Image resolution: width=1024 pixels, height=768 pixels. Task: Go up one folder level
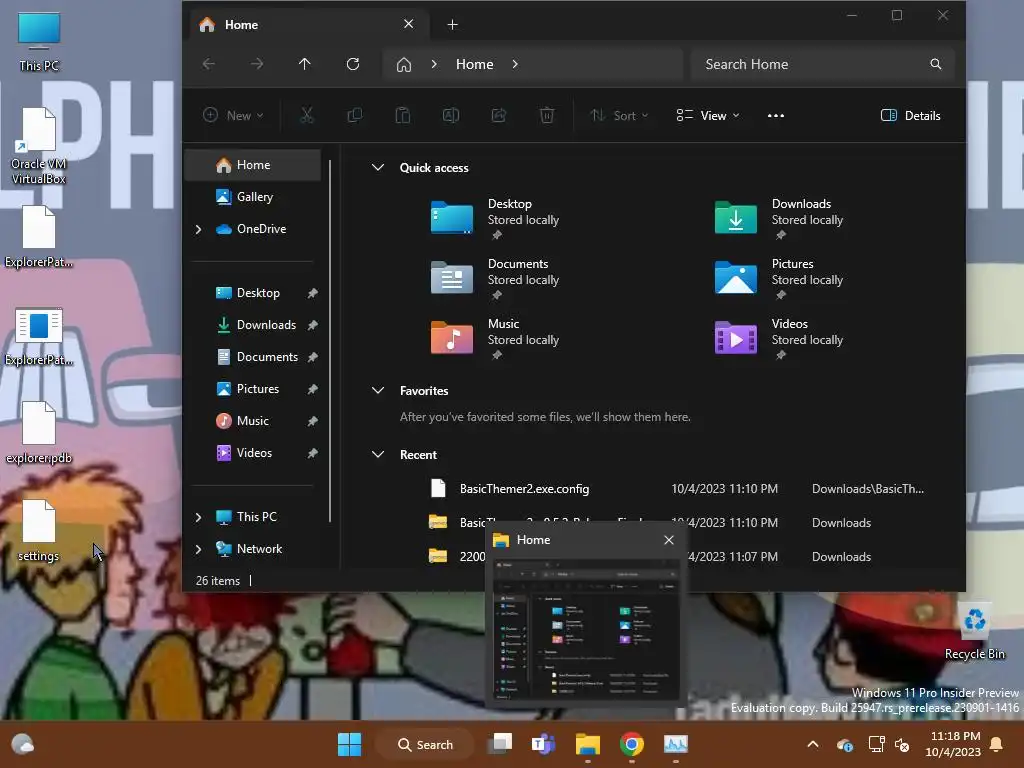point(305,64)
